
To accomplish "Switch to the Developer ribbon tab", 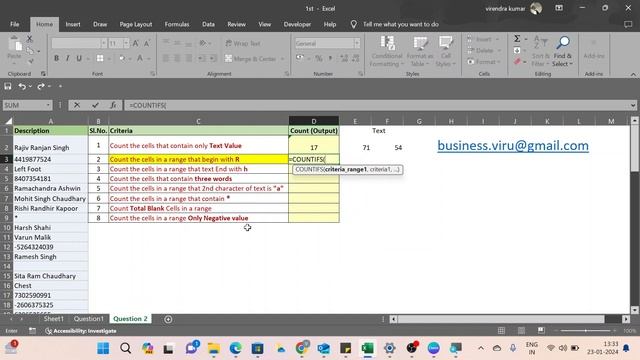I will point(297,24).
